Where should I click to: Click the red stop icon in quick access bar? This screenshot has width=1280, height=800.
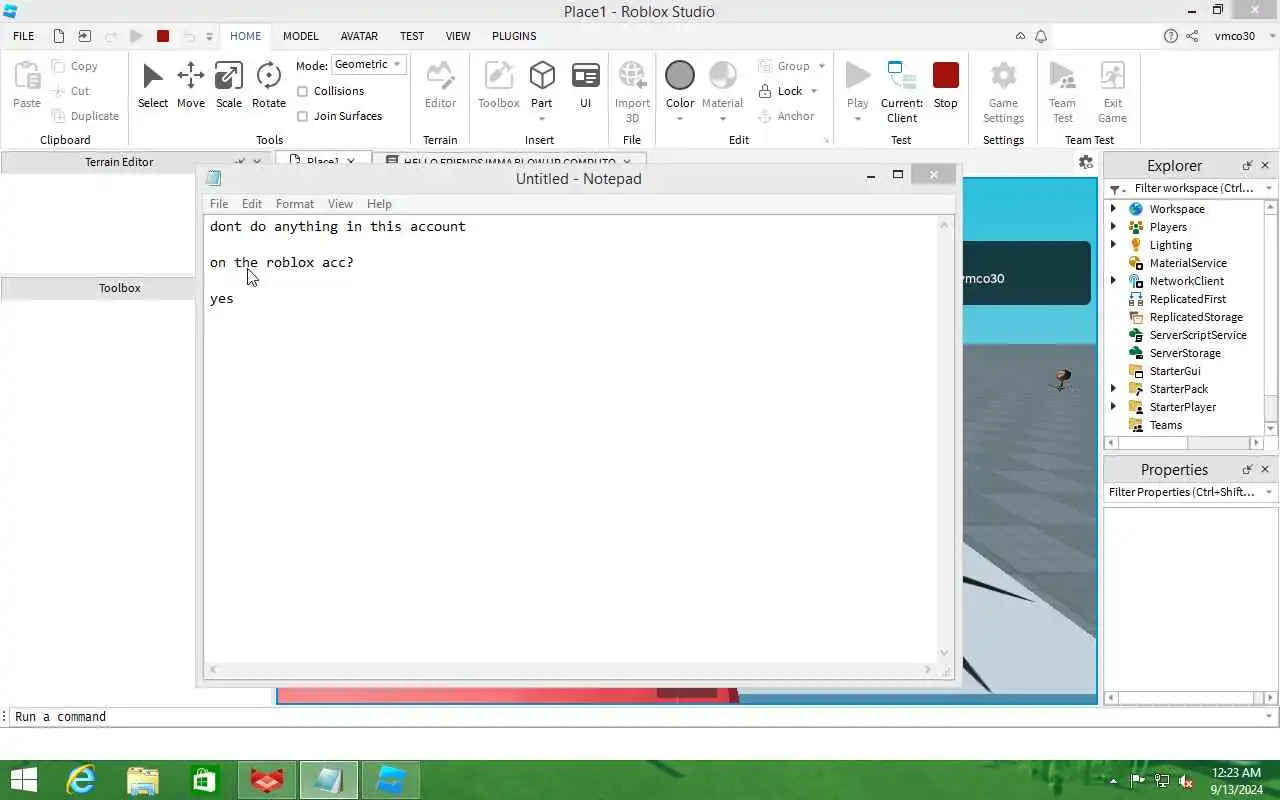[163, 36]
